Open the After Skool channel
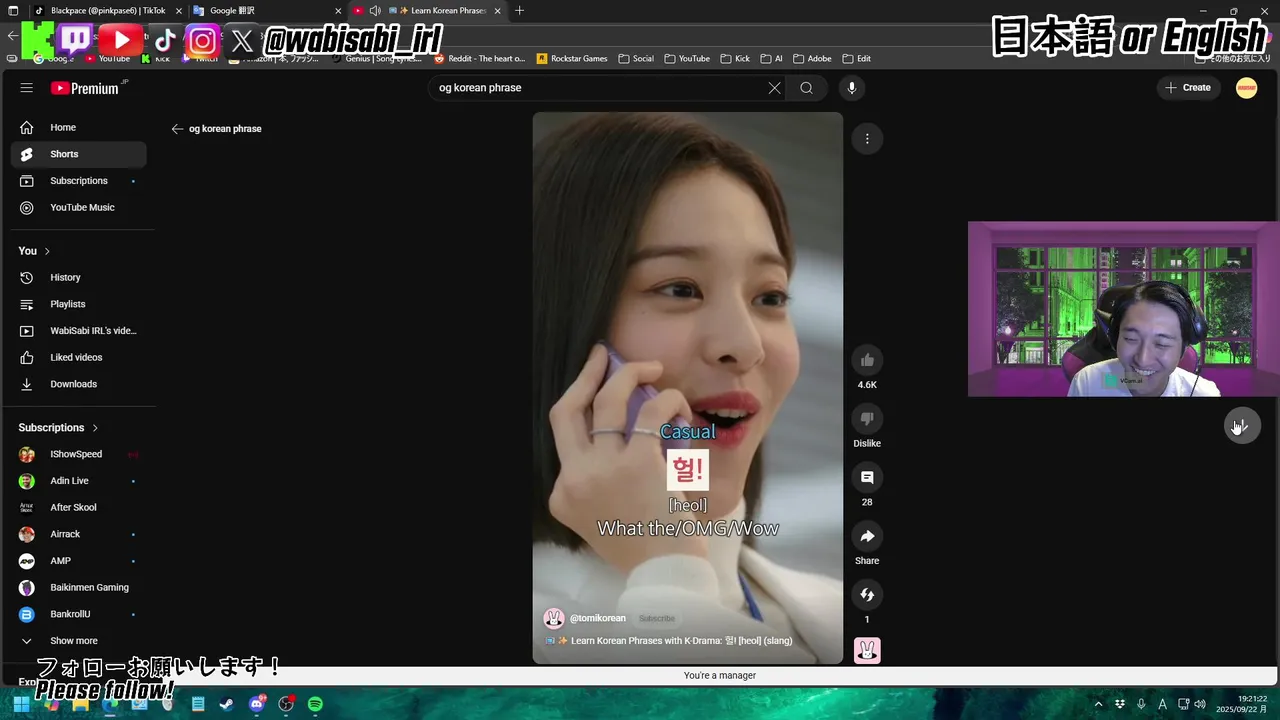 pyautogui.click(x=78, y=508)
